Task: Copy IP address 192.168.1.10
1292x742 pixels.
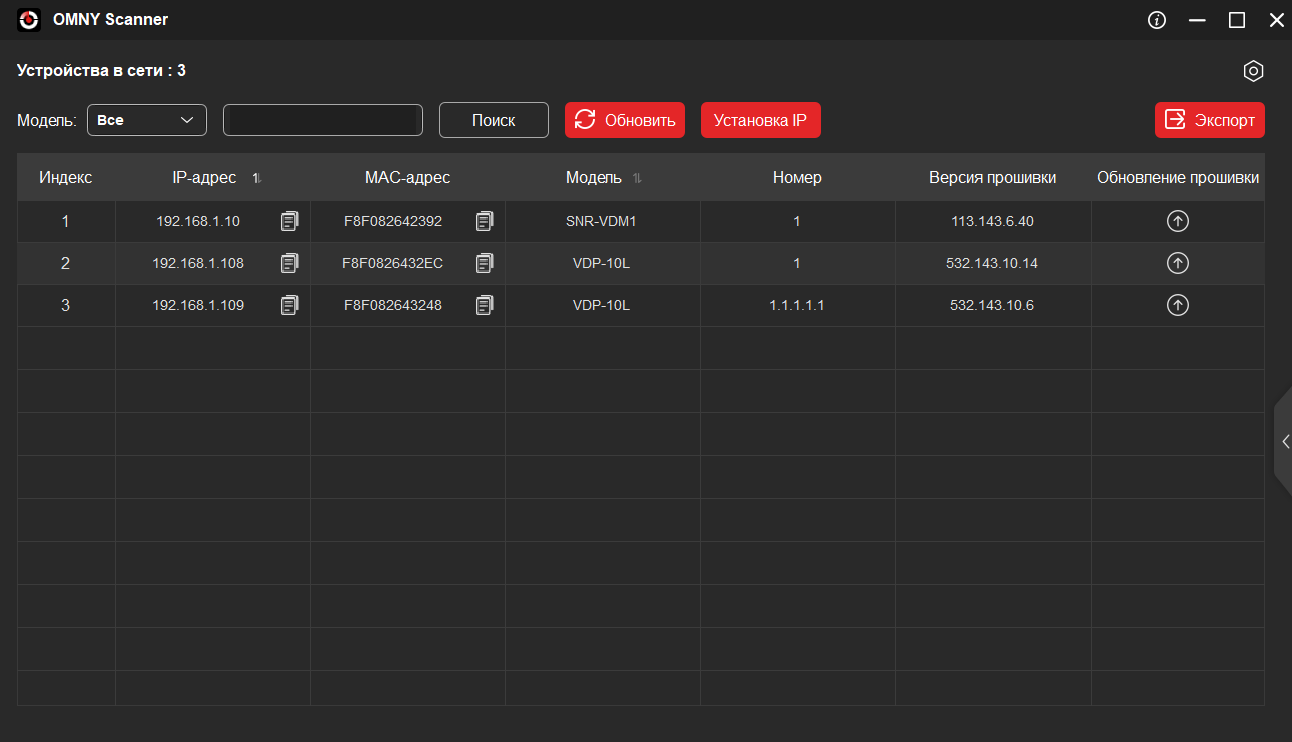Action: pyautogui.click(x=289, y=221)
